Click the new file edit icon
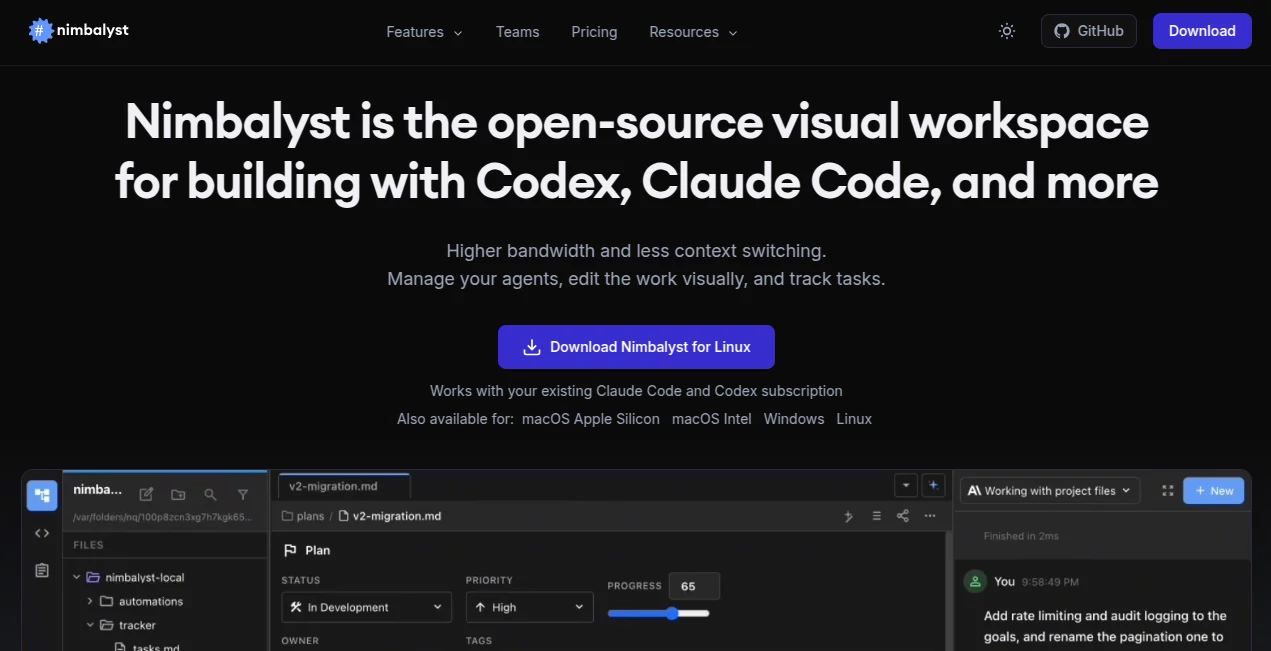The height and width of the screenshot is (651, 1271). click(146, 494)
